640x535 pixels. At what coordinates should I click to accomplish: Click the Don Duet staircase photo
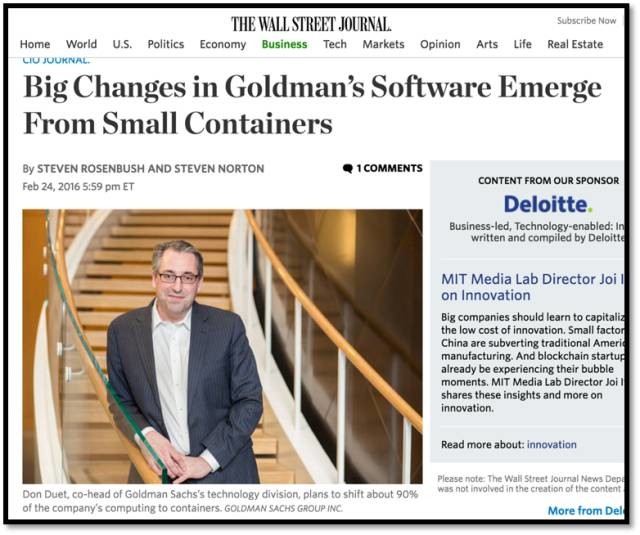[222, 346]
